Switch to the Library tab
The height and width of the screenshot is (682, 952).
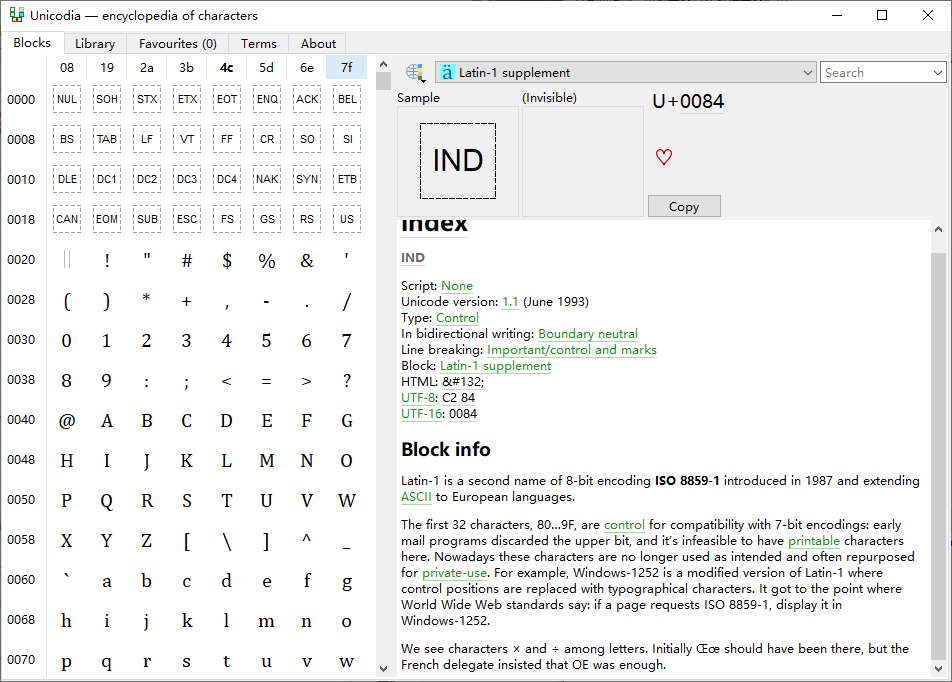tap(94, 43)
